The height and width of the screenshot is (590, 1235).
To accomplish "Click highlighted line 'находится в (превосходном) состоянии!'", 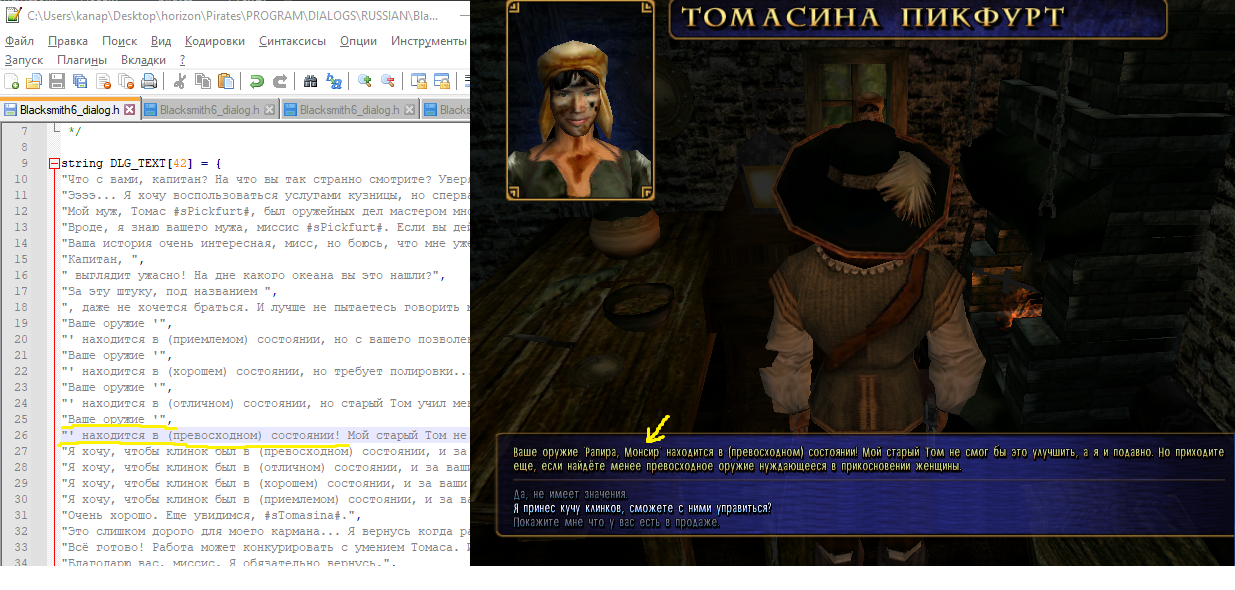I will (264, 435).
